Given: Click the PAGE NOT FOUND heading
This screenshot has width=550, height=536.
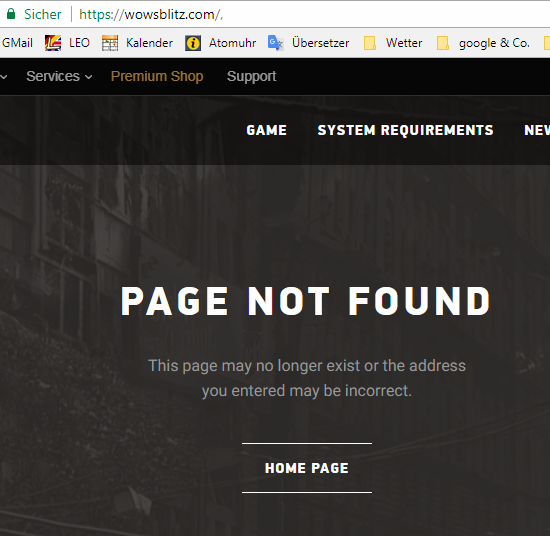Looking at the screenshot, I should [306, 301].
